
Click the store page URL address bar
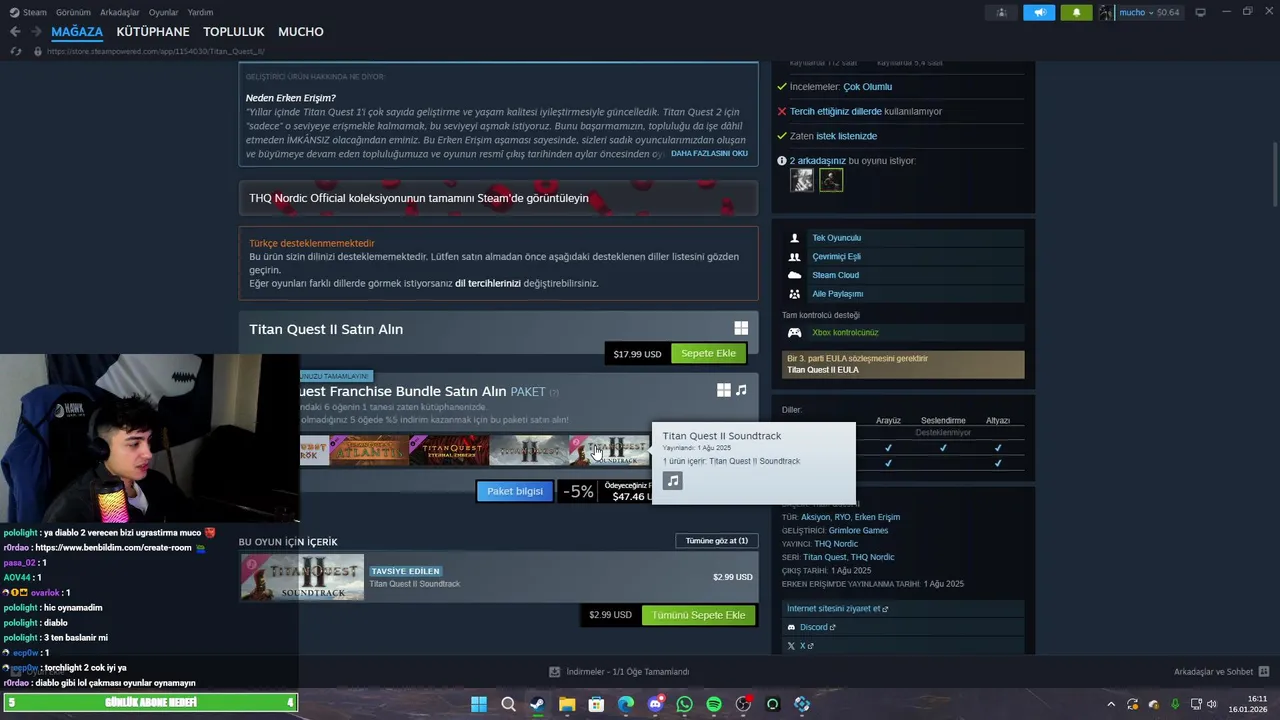click(x=155, y=51)
